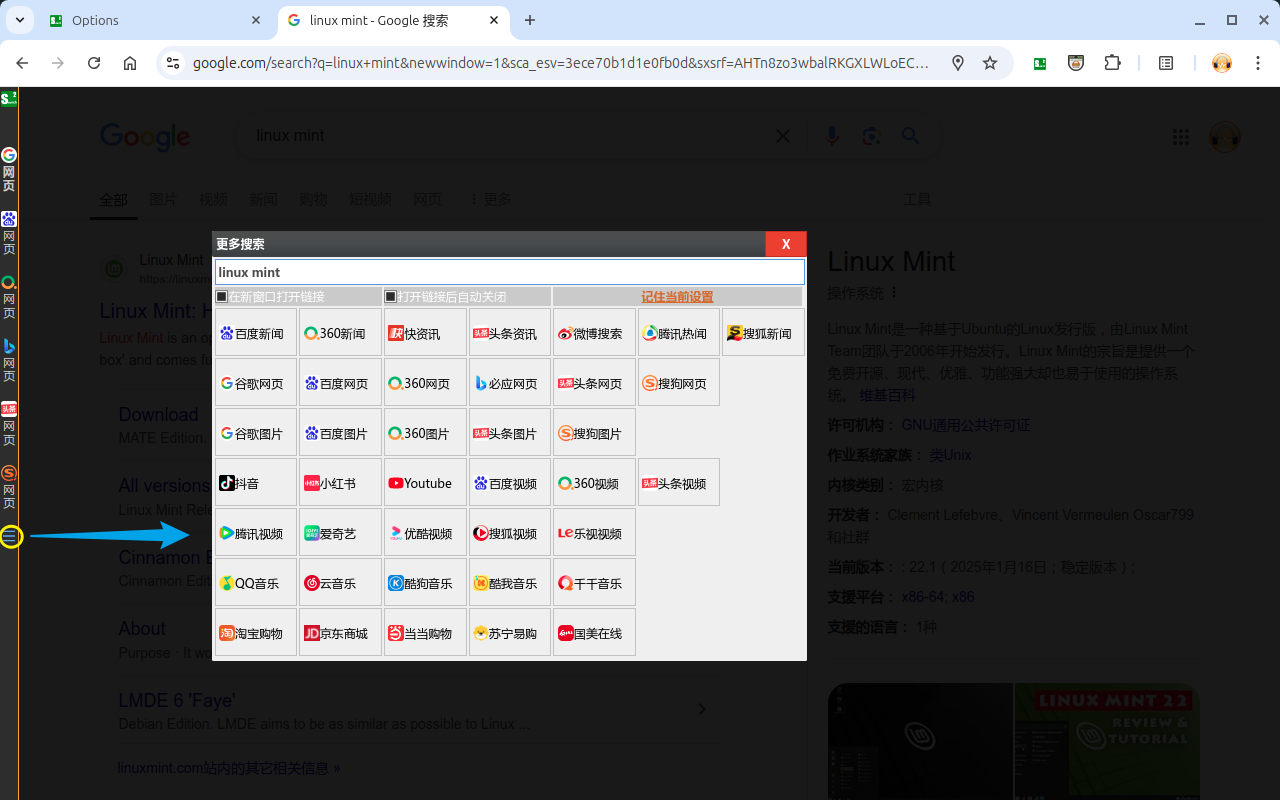Enable the 在新窗口打开链接 checkbox

tap(221, 296)
